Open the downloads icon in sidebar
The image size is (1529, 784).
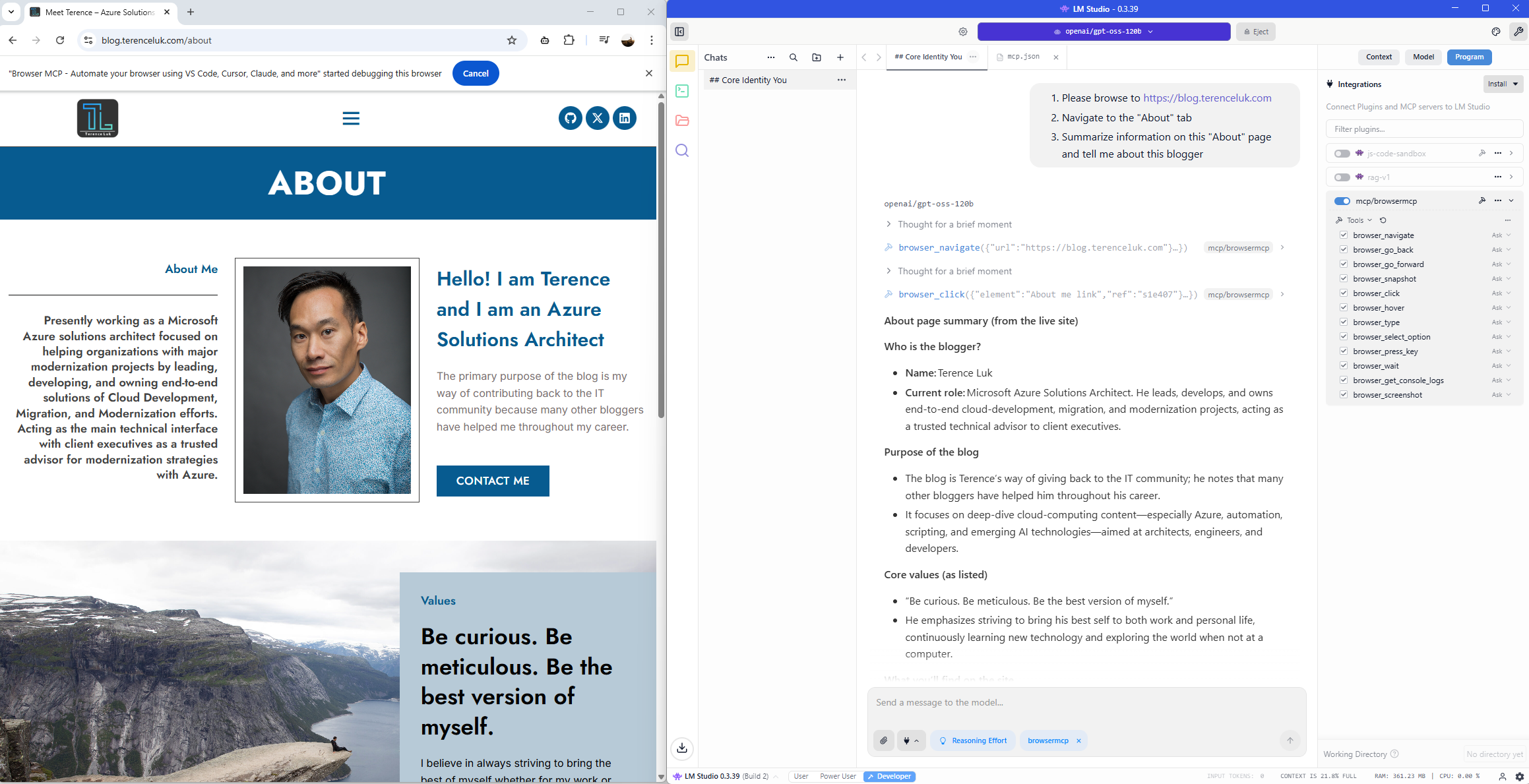(682, 748)
